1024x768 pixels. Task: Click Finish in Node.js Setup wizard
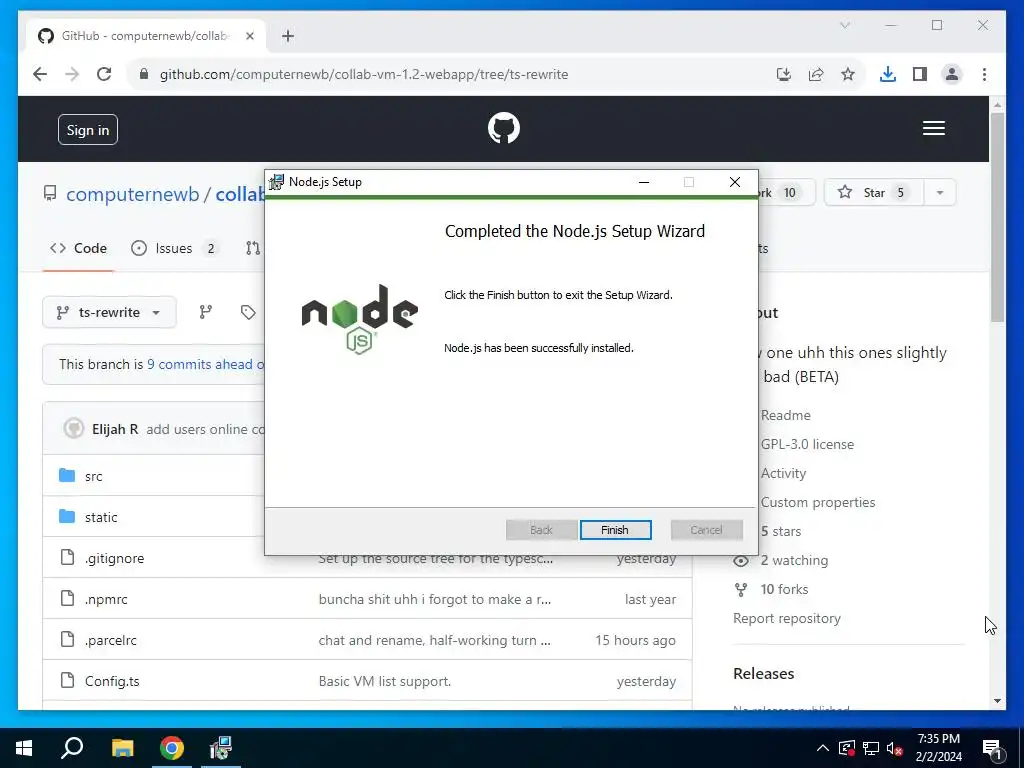coord(615,530)
